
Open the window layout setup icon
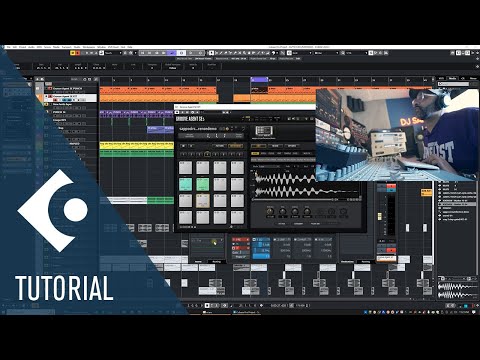(x=476, y=53)
